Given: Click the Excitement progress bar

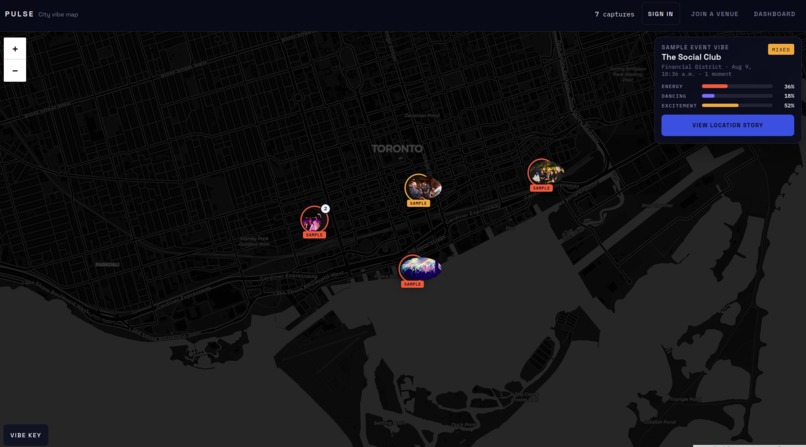Looking at the screenshot, I should [x=737, y=105].
